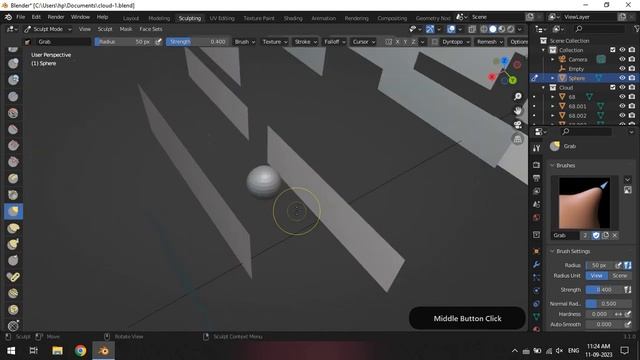Click the zoom magnifier viewport gizmo
This screenshot has height=360, width=640.
pos(518,96)
